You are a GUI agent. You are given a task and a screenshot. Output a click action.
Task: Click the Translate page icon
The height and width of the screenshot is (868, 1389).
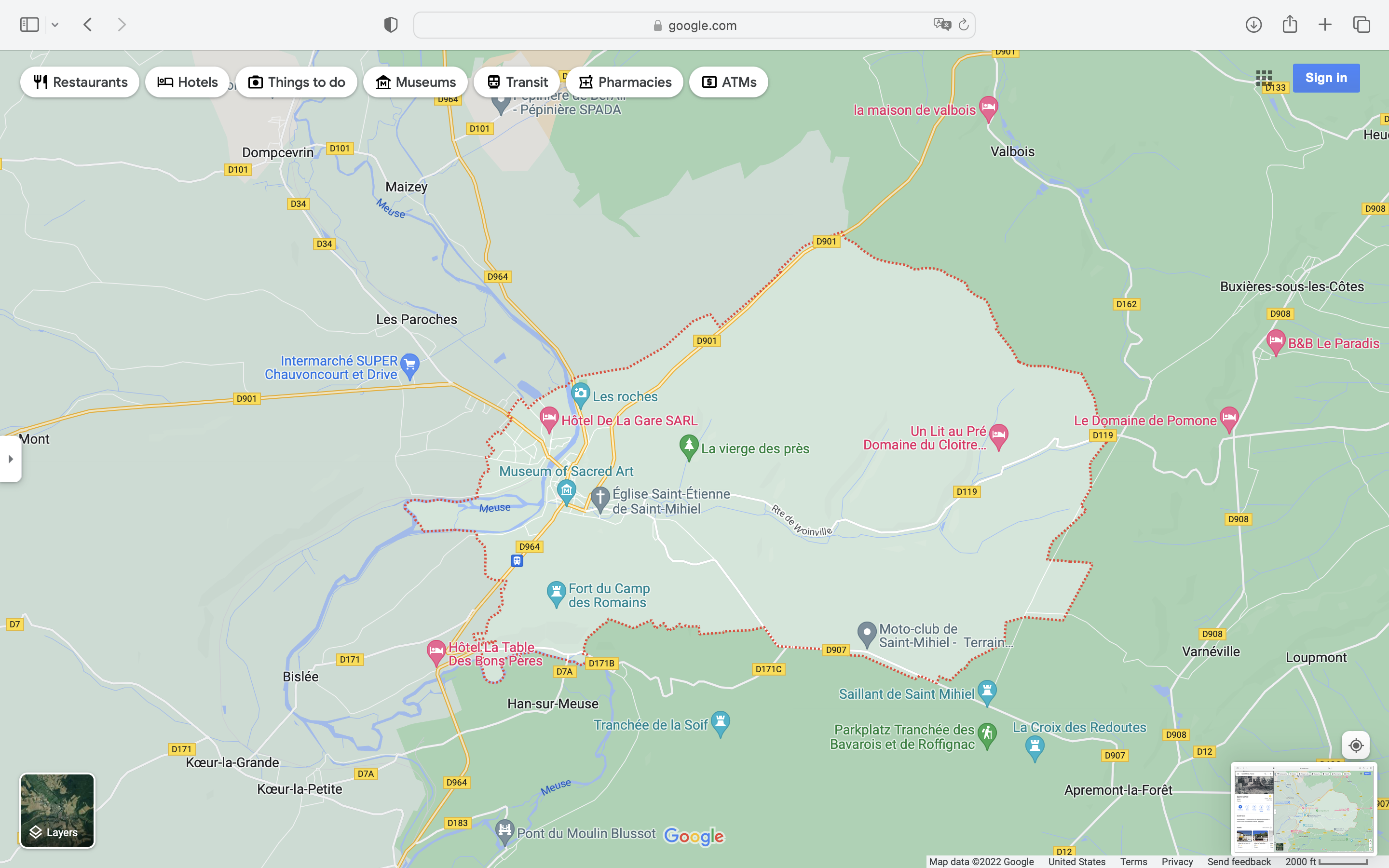click(941, 25)
